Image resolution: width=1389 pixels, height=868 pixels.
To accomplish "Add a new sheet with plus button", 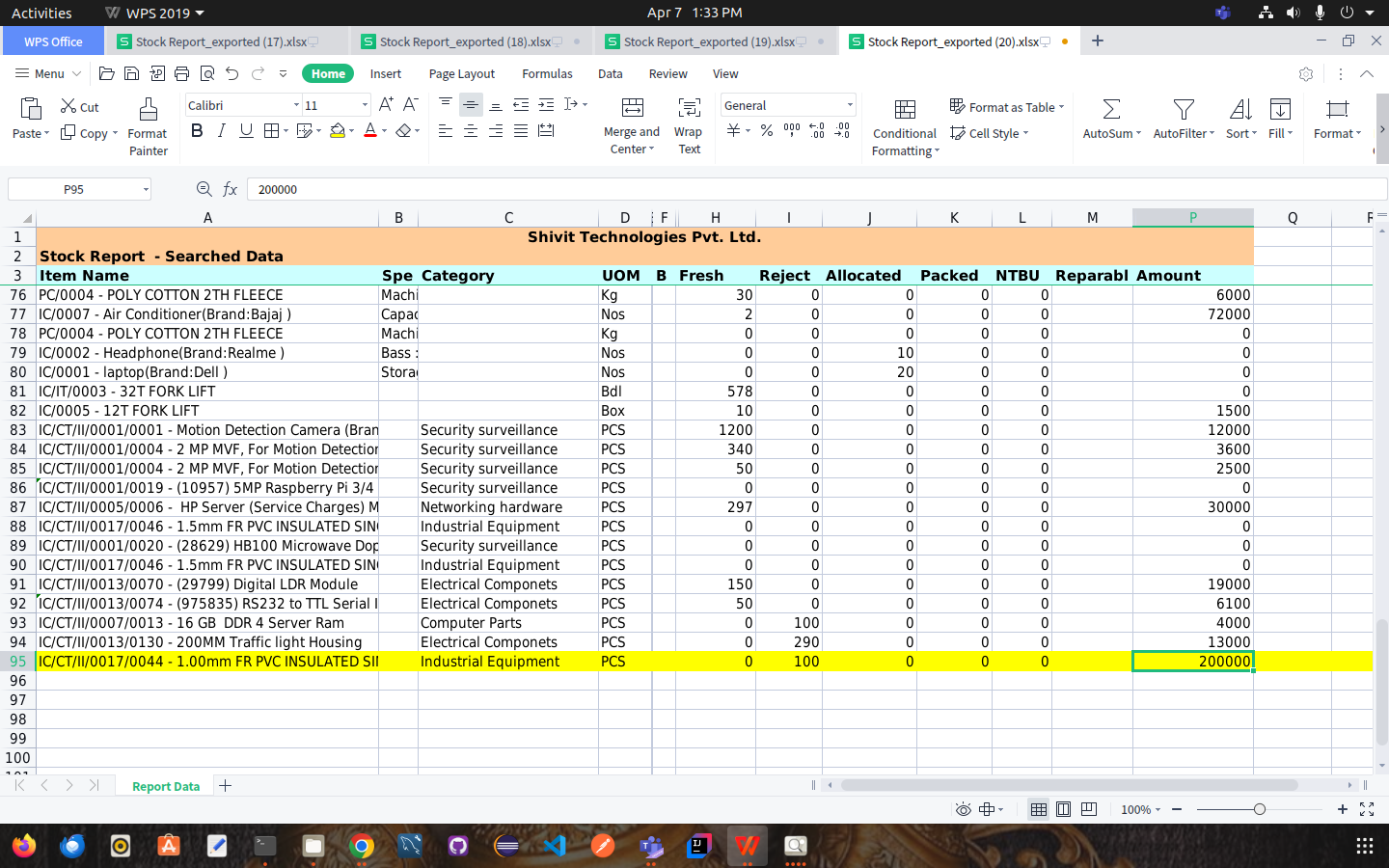I will 225,786.
